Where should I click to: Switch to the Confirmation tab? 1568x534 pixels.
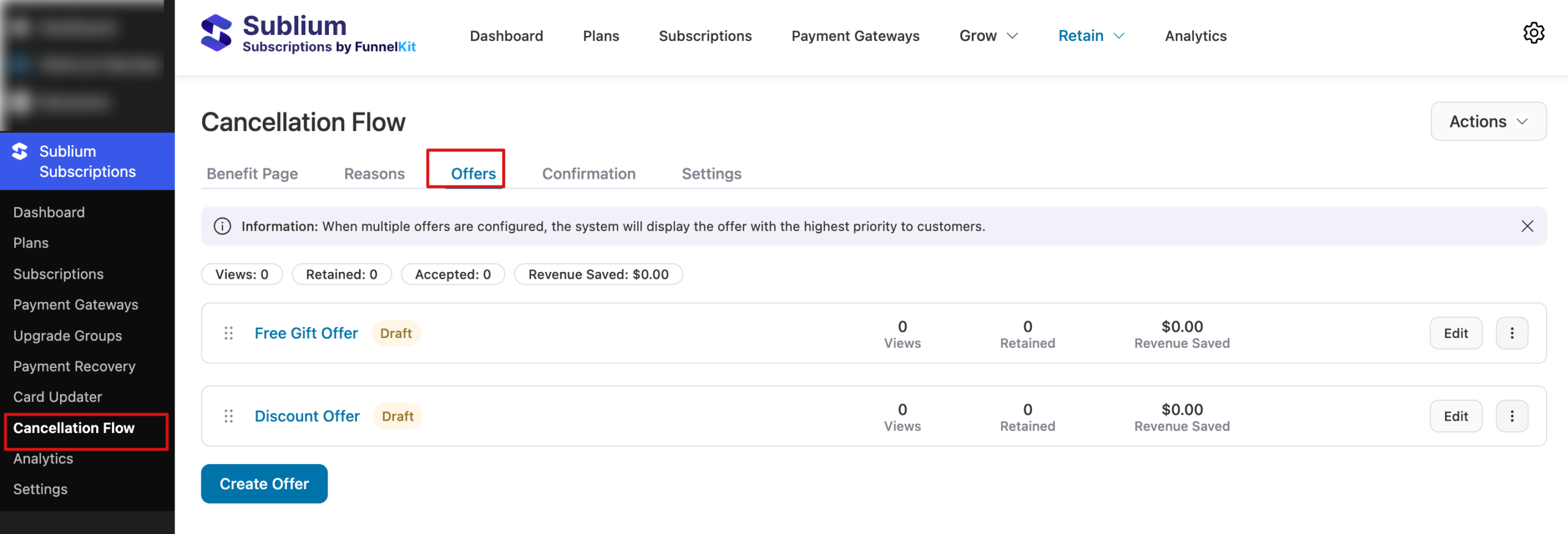pyautogui.click(x=588, y=174)
